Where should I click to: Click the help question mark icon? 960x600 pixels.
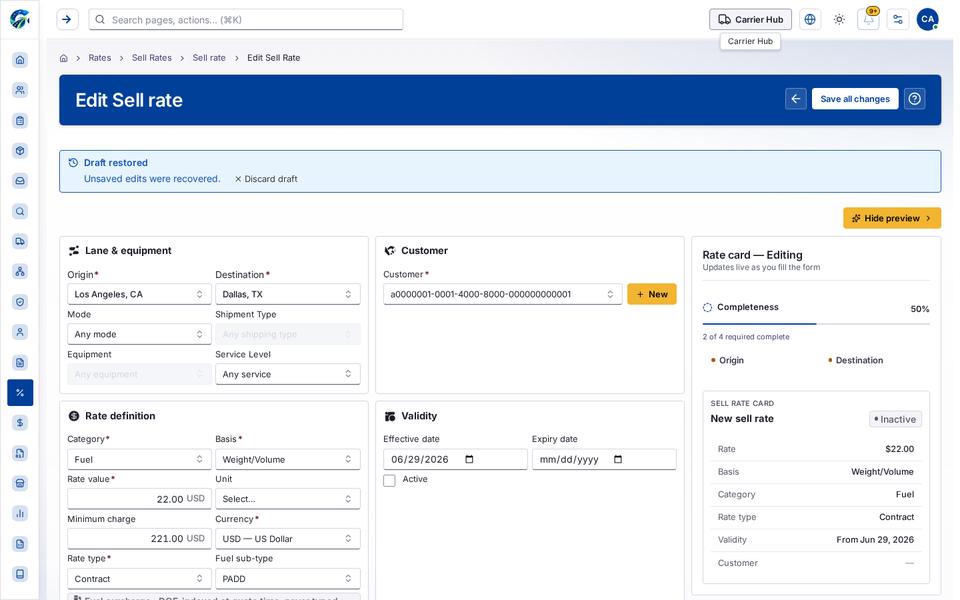pos(914,99)
